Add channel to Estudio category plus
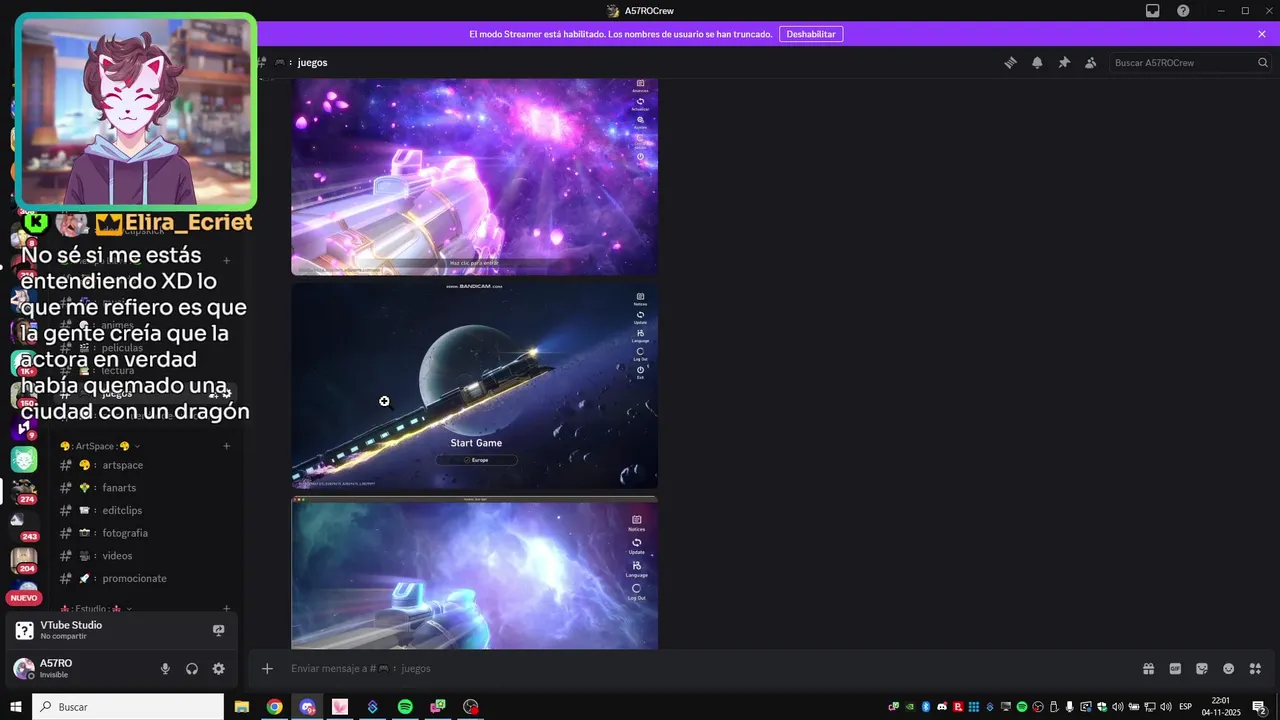This screenshot has width=1280, height=720. click(x=227, y=608)
